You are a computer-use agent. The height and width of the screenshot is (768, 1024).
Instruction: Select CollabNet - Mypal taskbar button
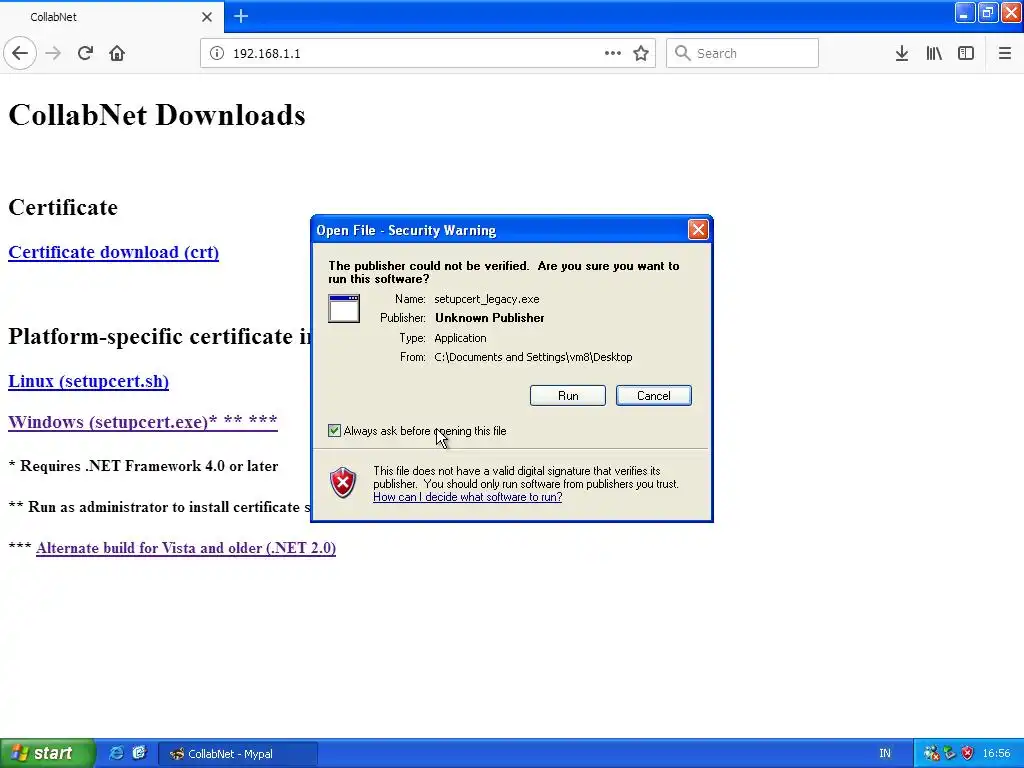point(238,754)
